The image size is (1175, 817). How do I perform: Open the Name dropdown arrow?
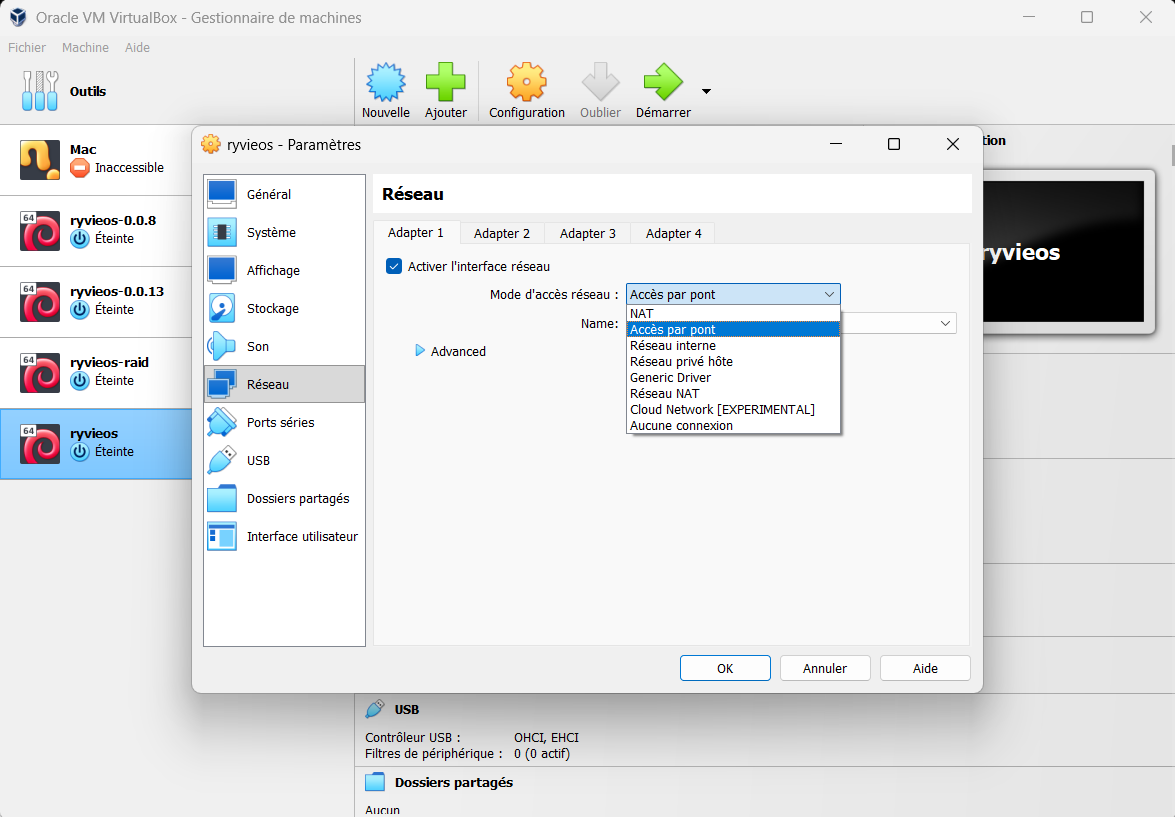click(x=946, y=323)
